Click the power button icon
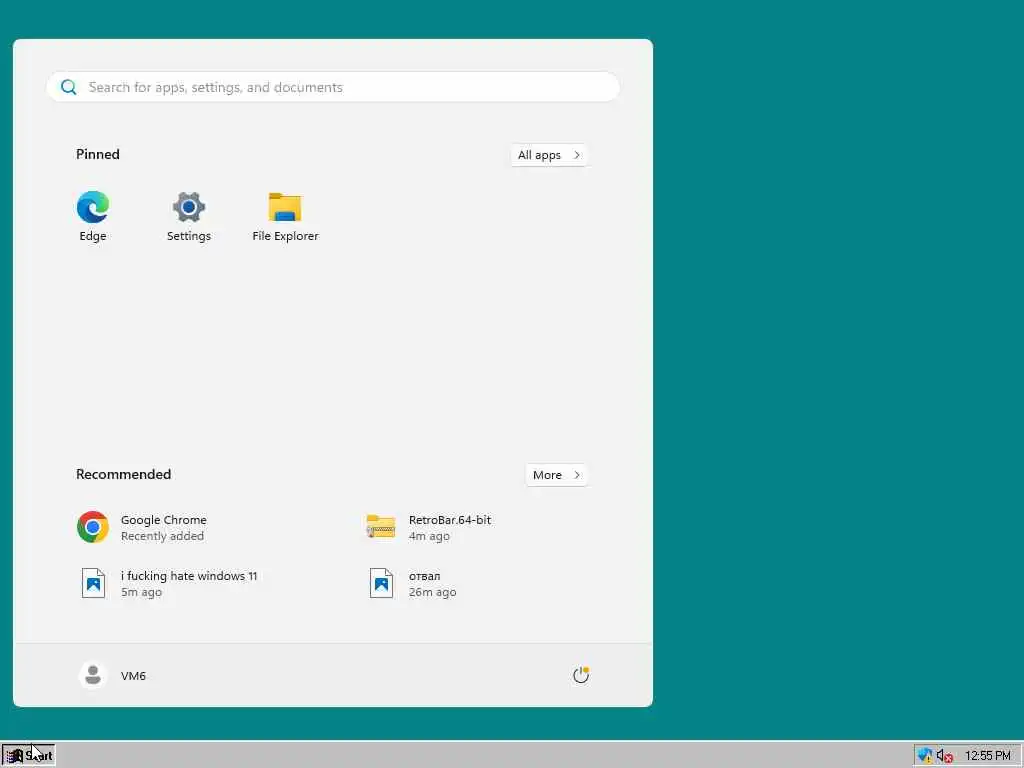This screenshot has width=1024, height=768. coord(581,675)
